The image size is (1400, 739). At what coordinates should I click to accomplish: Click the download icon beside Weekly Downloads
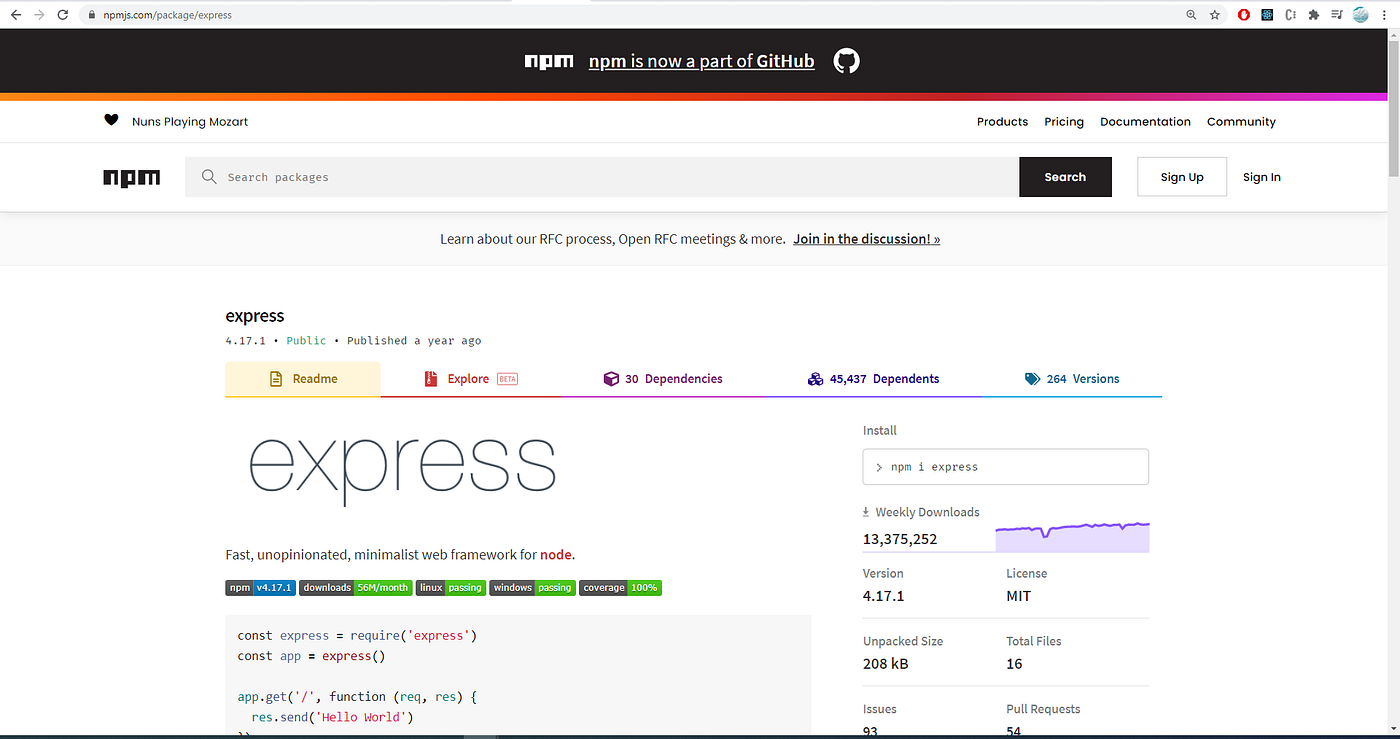[x=866, y=511]
